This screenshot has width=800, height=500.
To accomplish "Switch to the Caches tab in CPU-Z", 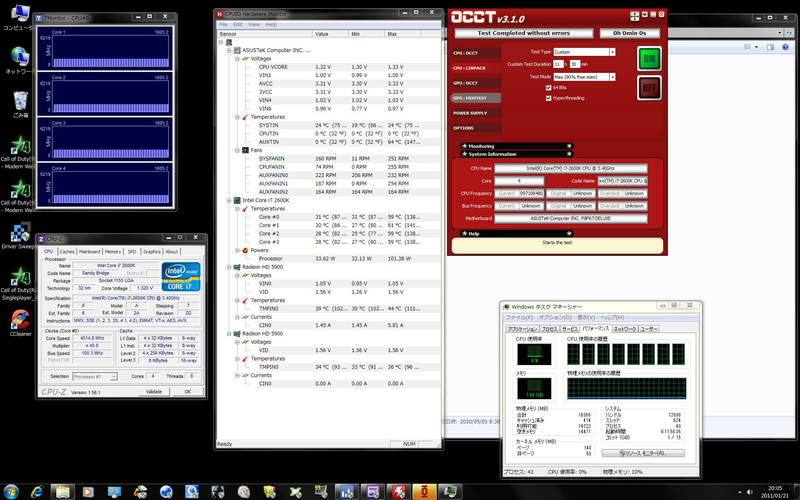I will coord(67,252).
